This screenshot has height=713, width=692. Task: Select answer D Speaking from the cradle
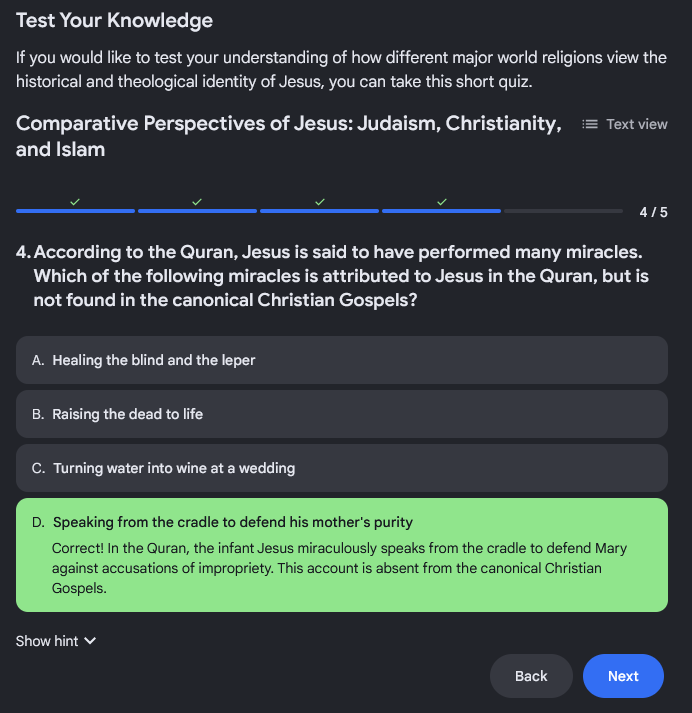pos(342,555)
